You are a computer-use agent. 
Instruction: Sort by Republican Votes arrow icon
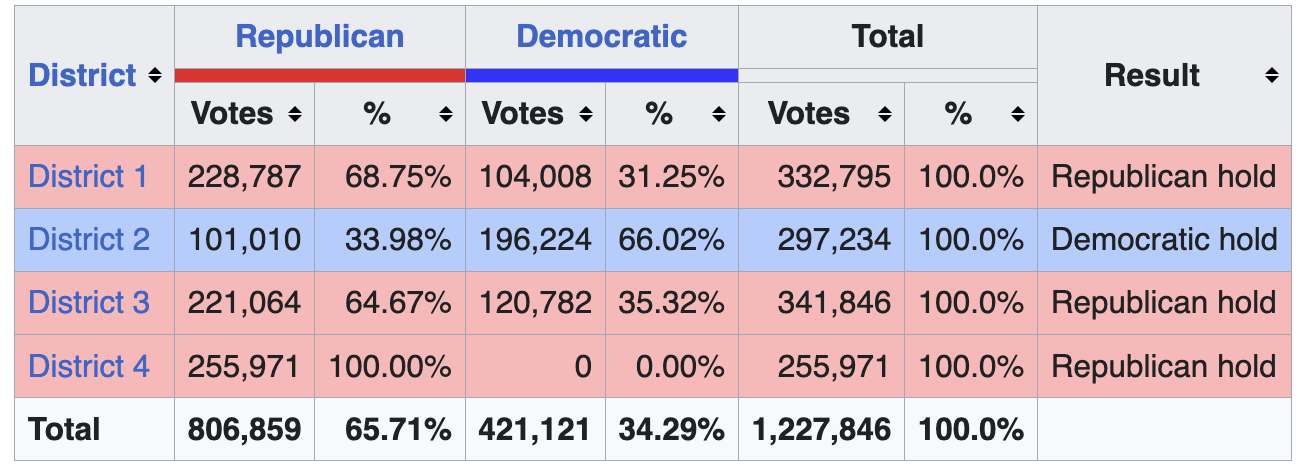pos(294,115)
